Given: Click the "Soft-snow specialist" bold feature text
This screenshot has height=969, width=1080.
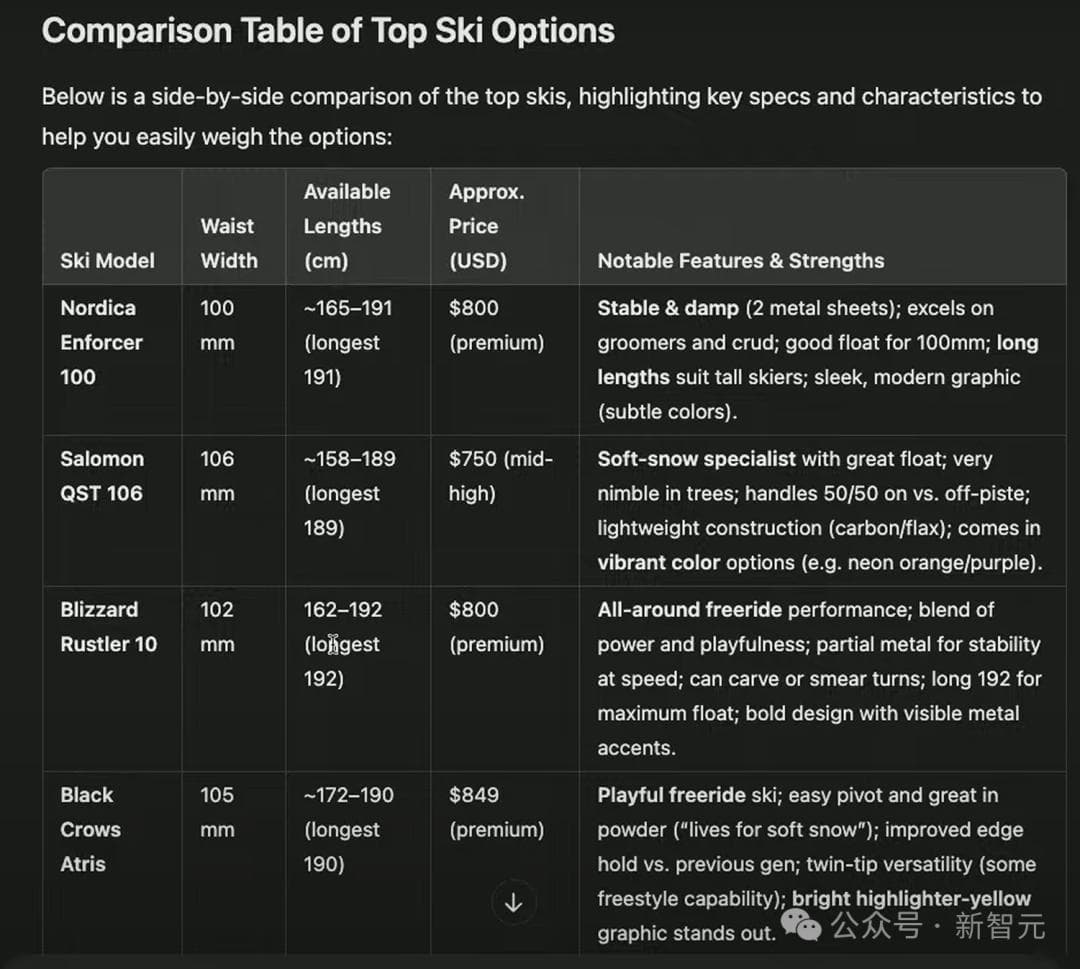Looking at the screenshot, I should [x=696, y=459].
